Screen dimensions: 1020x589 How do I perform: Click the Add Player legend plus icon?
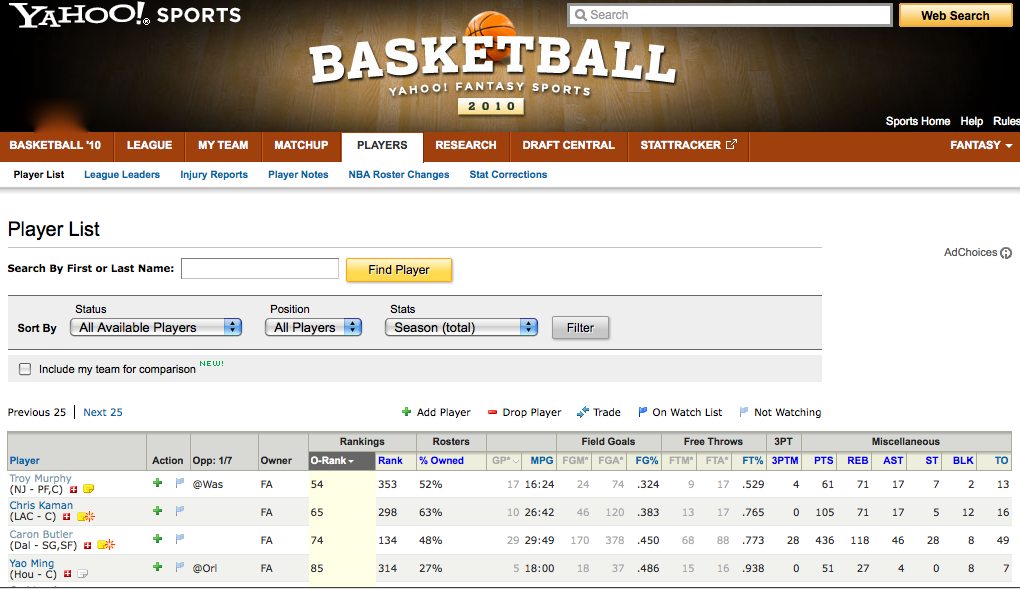407,411
